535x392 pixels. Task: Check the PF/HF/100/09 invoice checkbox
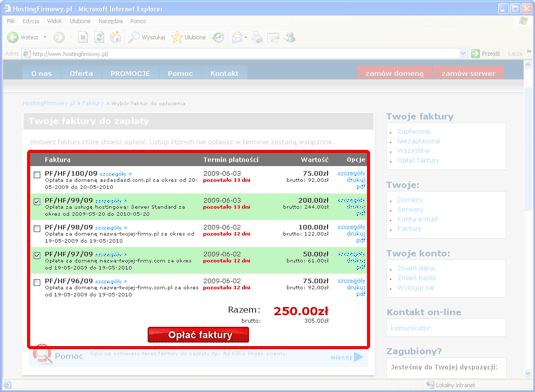click(37, 175)
